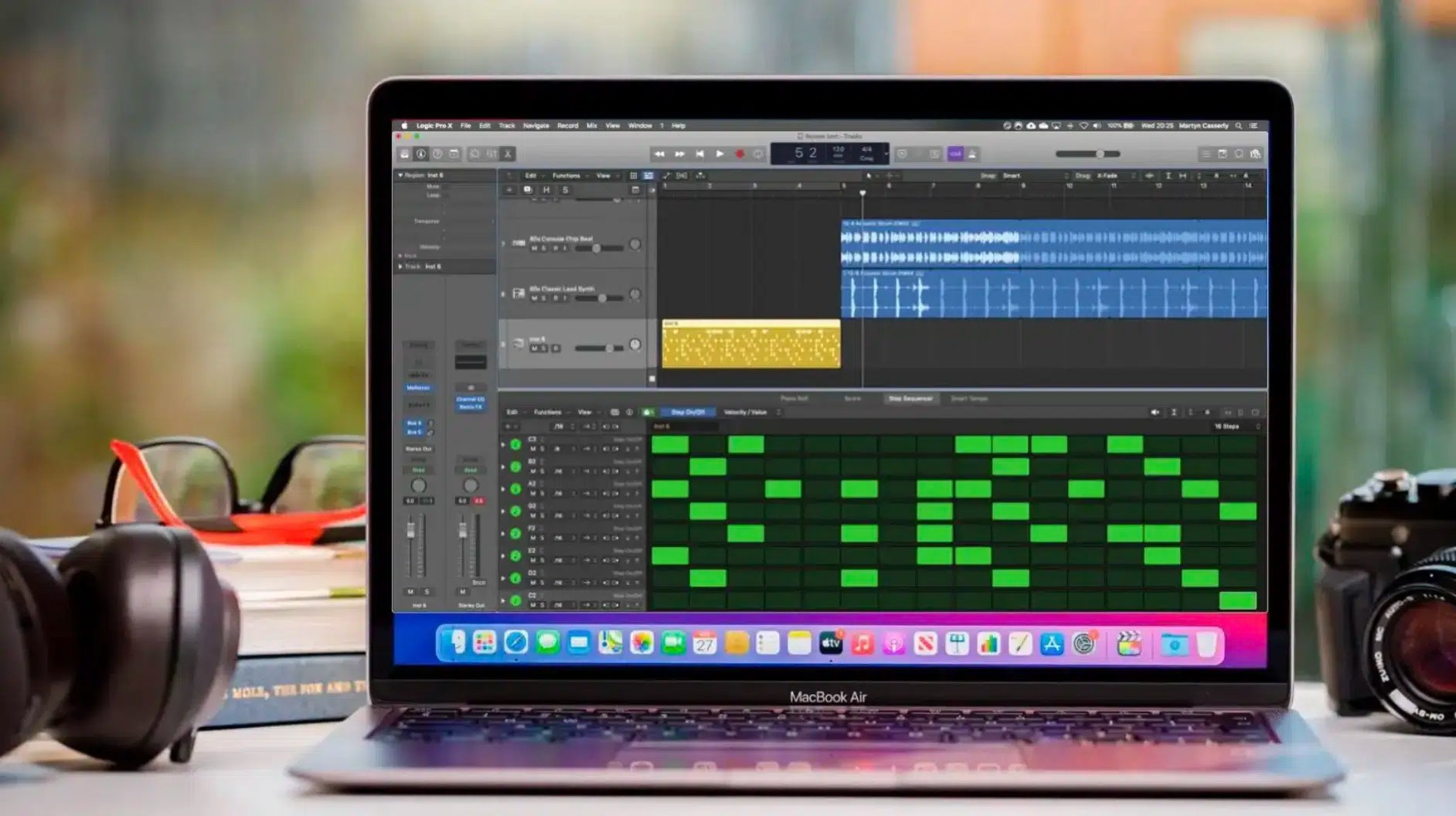
Task: Switch to the Score tab
Action: click(852, 399)
